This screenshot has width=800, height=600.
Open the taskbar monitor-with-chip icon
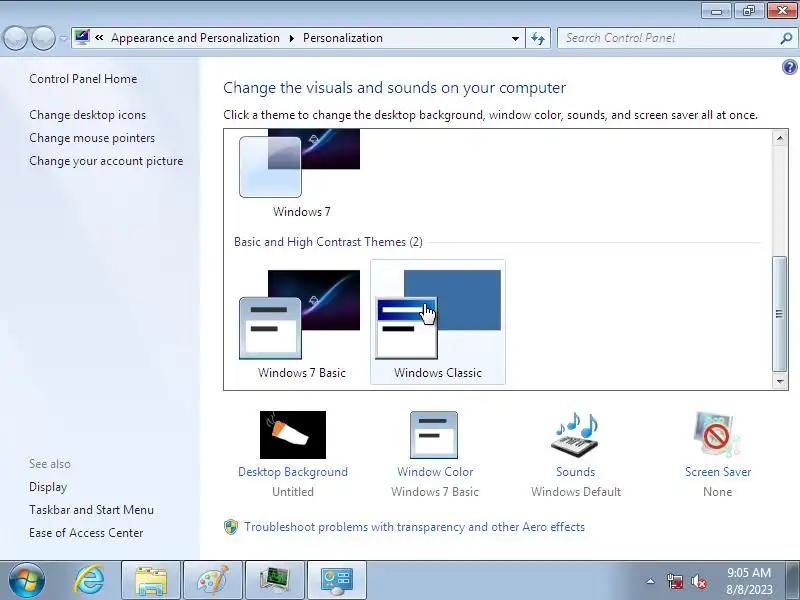click(274, 580)
